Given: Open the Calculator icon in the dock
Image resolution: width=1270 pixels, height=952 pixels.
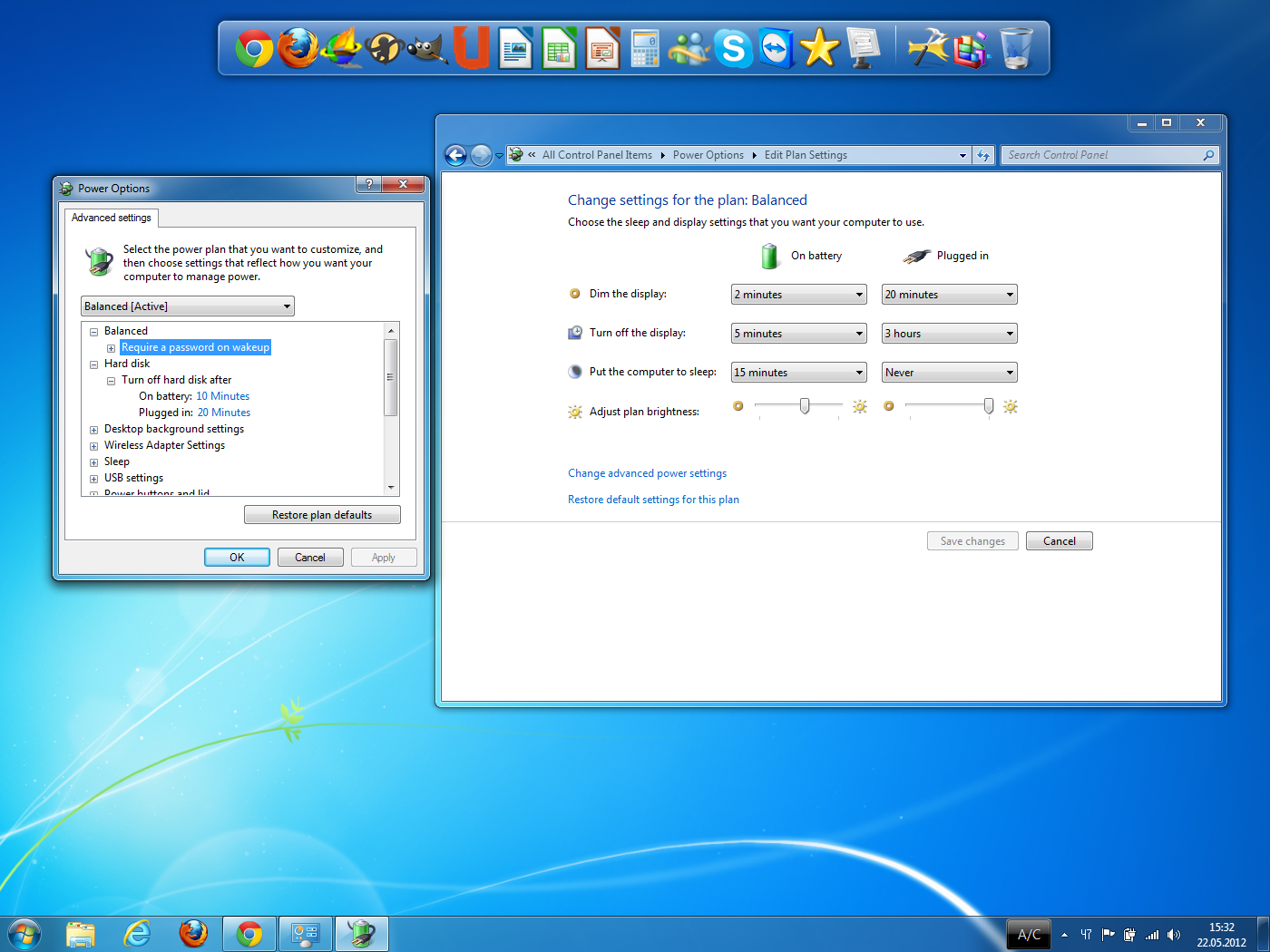Looking at the screenshot, I should 644,48.
